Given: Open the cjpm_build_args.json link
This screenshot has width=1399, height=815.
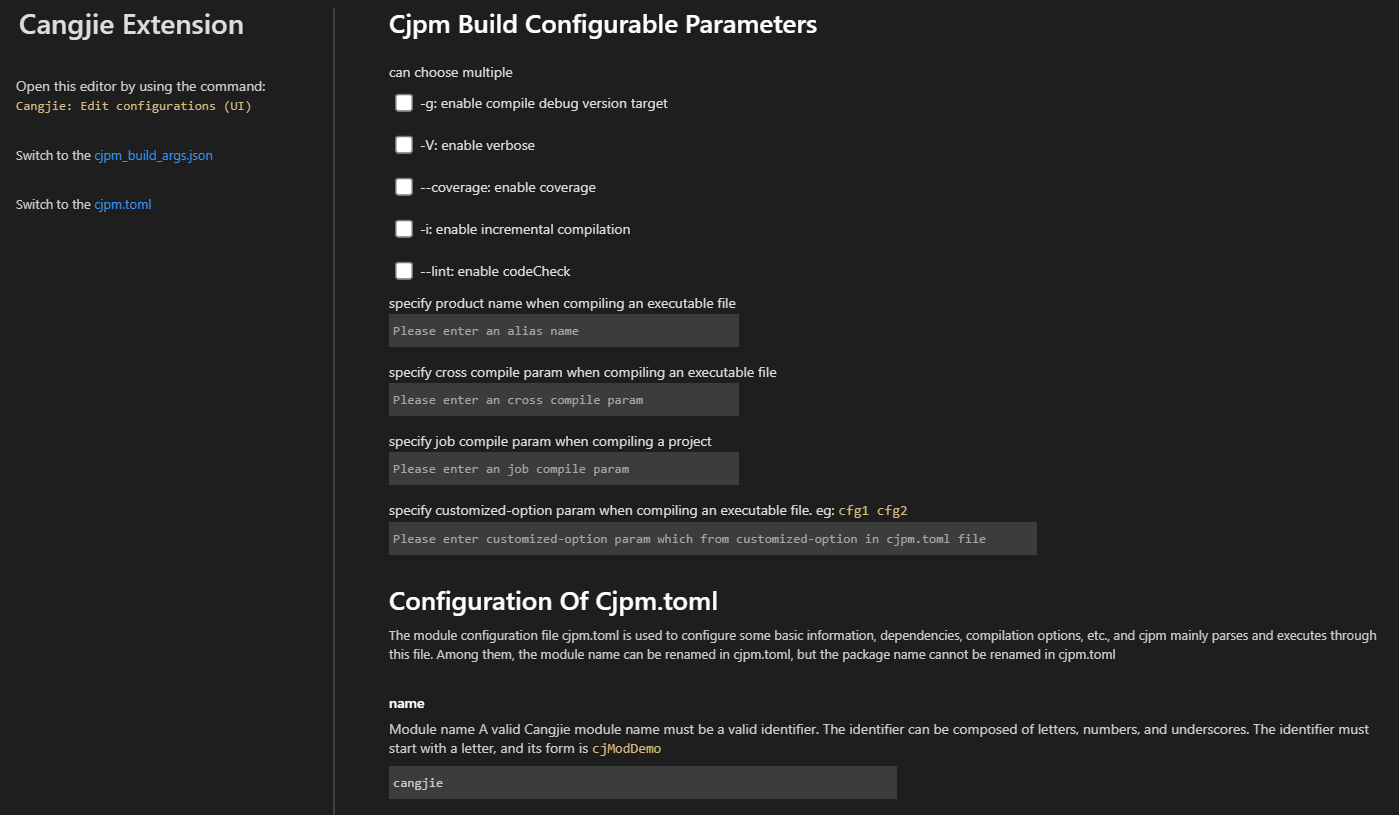Looking at the screenshot, I should click(x=153, y=155).
